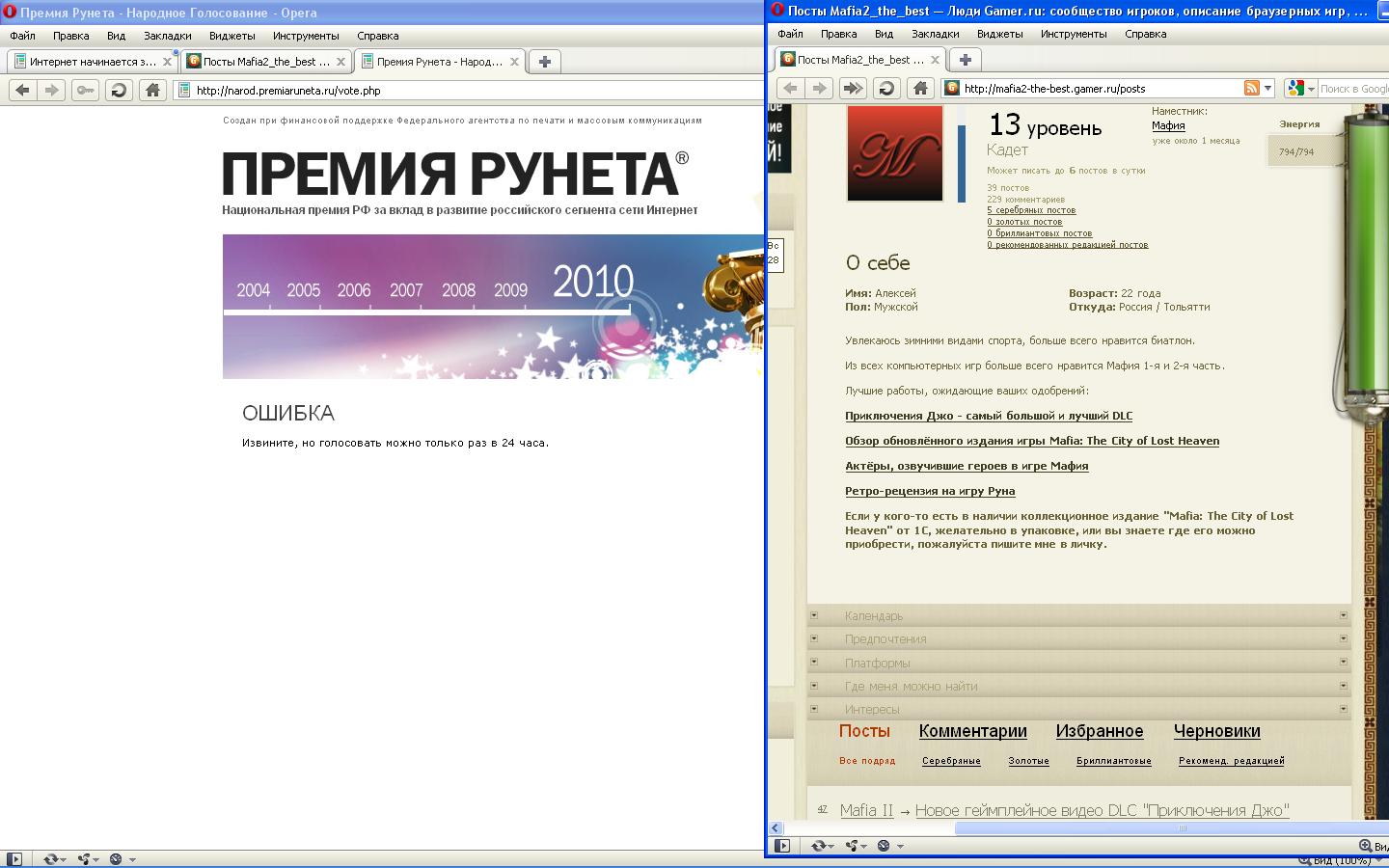
Task: Close 'Посты Mafia2_the_best' tab in left window
Action: [340, 62]
